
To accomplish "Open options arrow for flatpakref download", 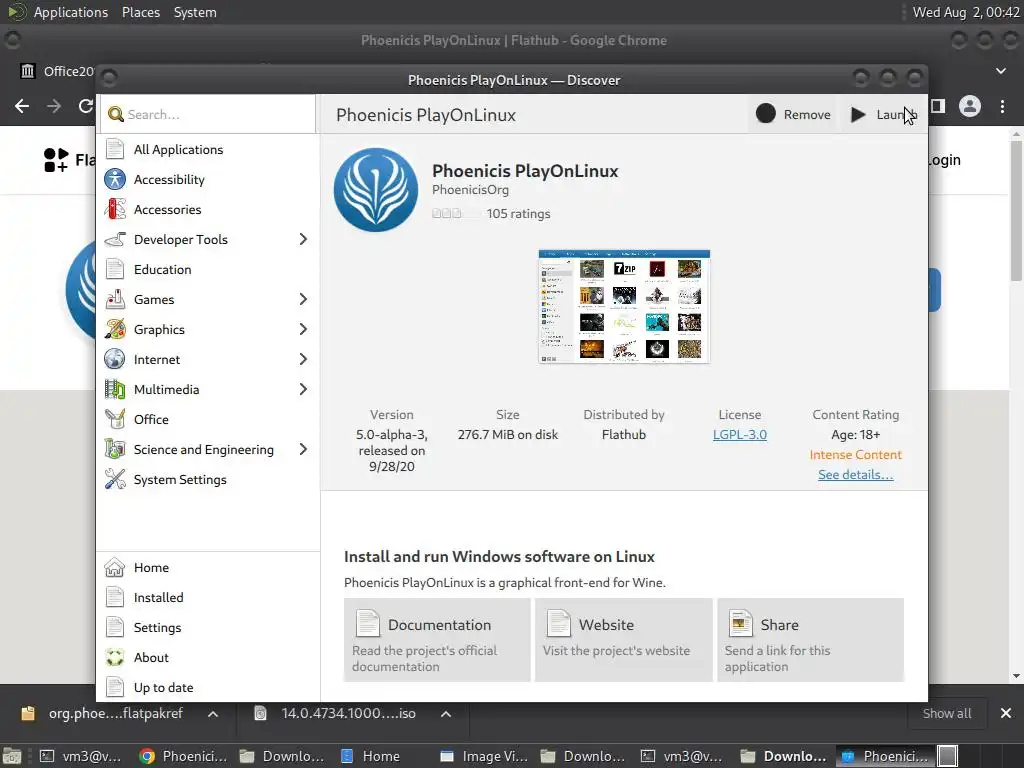I will click(213, 714).
